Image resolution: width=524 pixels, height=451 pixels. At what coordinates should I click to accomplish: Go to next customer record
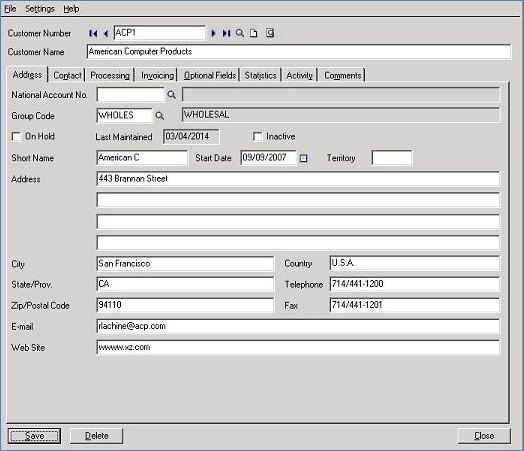click(214, 33)
